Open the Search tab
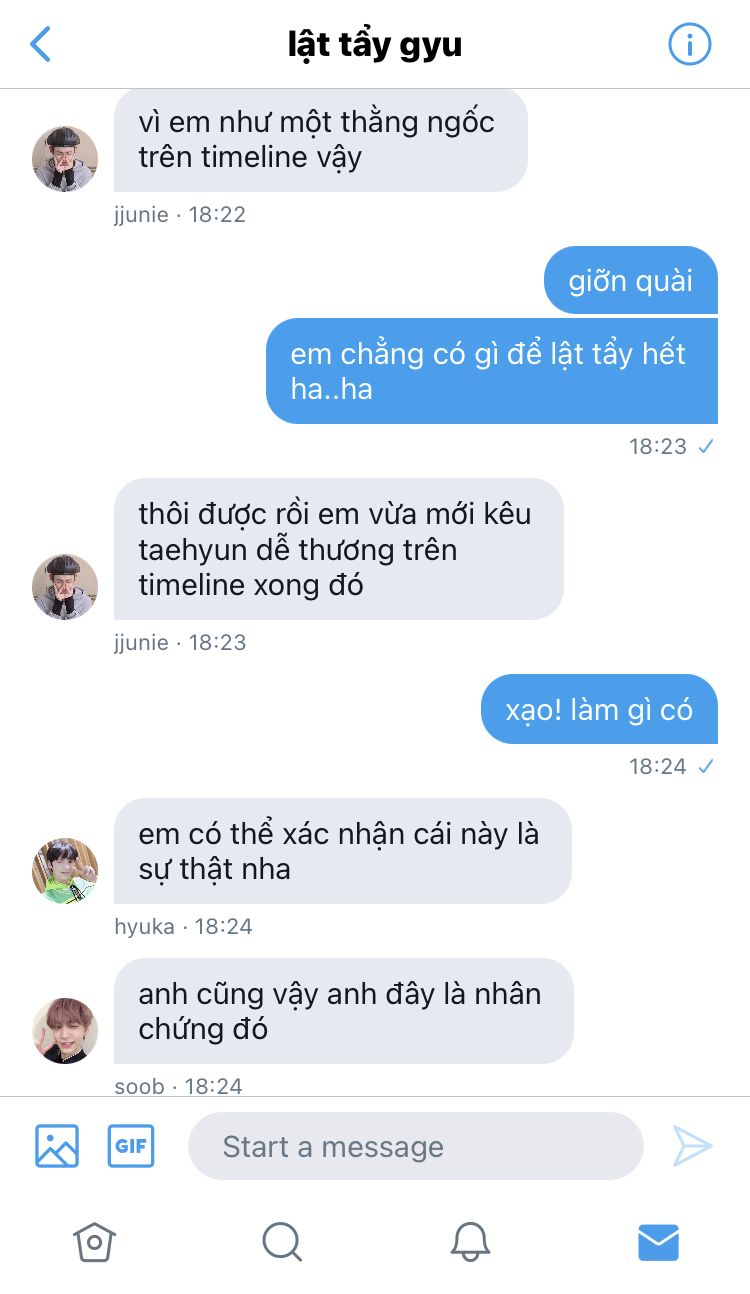 (x=282, y=1242)
